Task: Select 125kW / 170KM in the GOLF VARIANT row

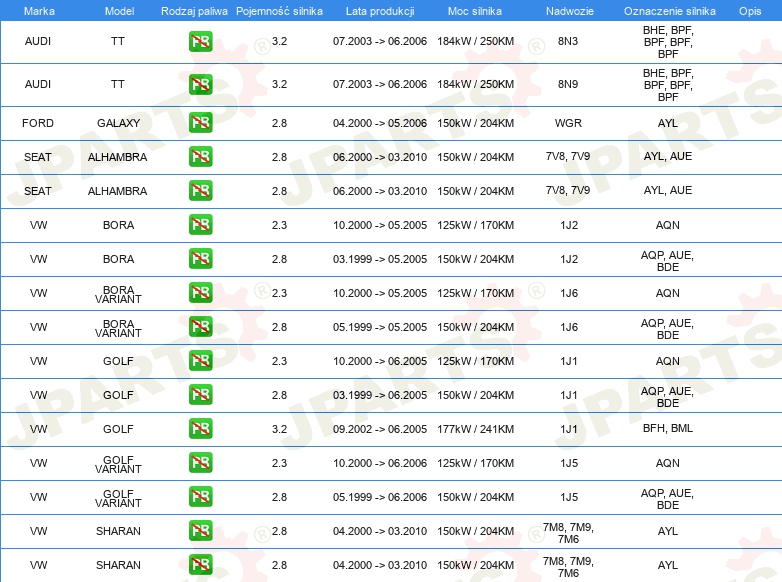Action: pyautogui.click(x=475, y=463)
